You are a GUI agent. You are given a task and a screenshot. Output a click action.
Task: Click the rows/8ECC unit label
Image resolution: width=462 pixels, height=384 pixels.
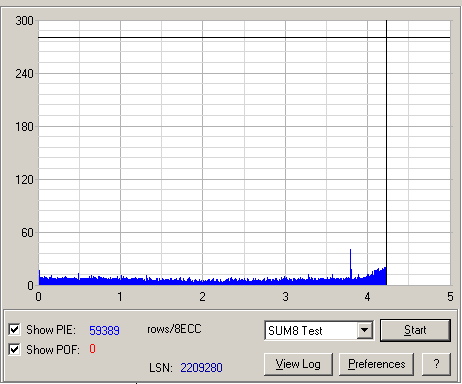tap(174, 329)
